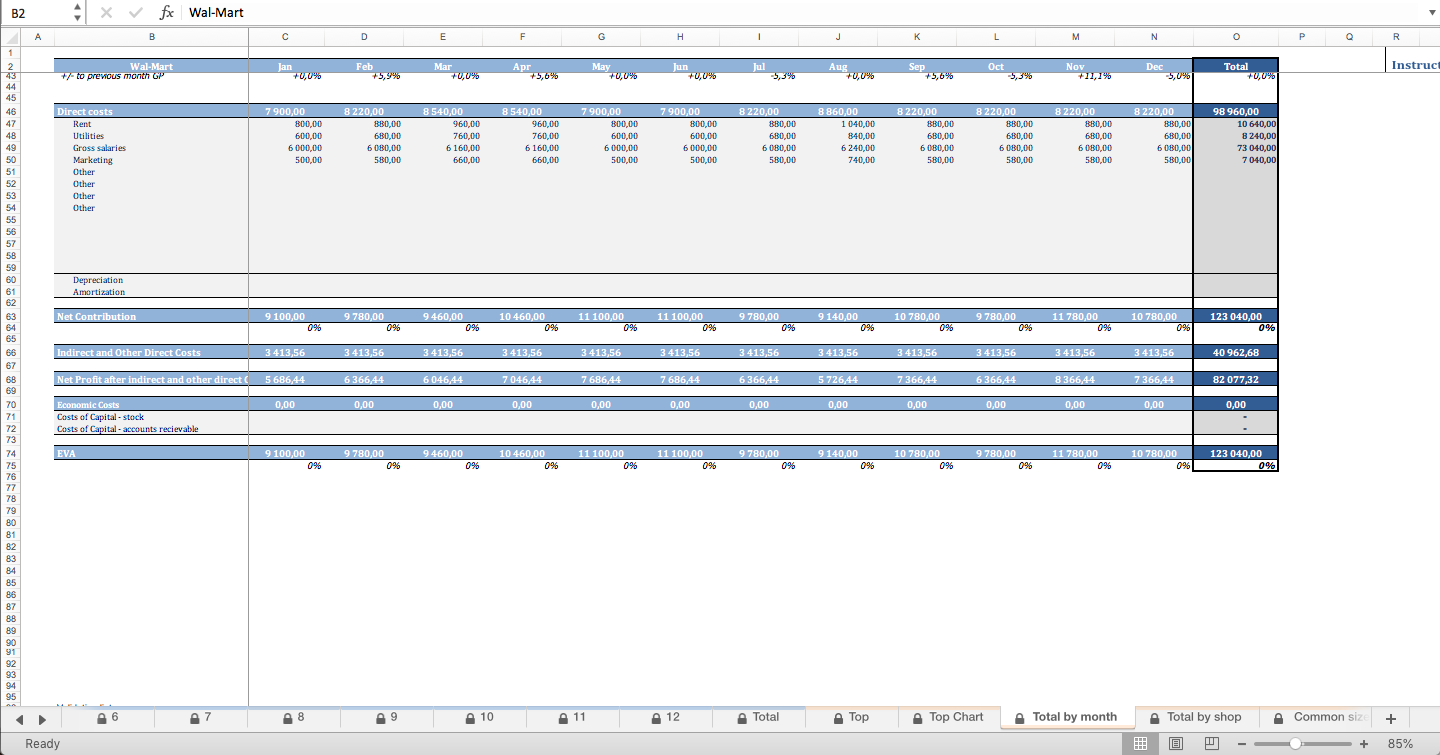The image size is (1440, 755).
Task: Zoom in with the plus button
Action: tap(1363, 744)
